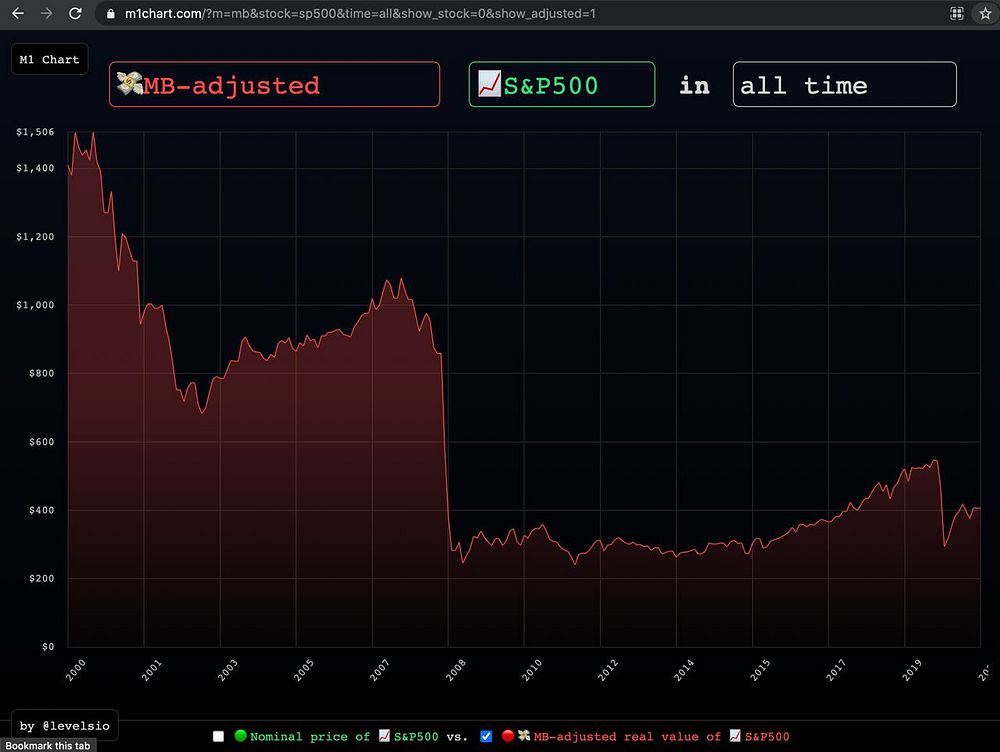Image resolution: width=1000 pixels, height=752 pixels.
Task: Click the chart emoji beside S&P500 selector
Action: tap(489, 84)
